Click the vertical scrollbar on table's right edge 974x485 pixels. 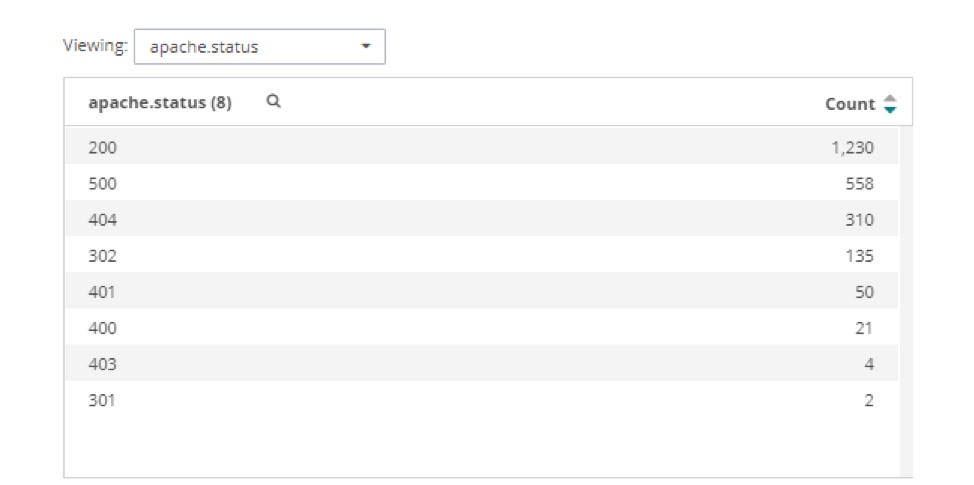906,300
